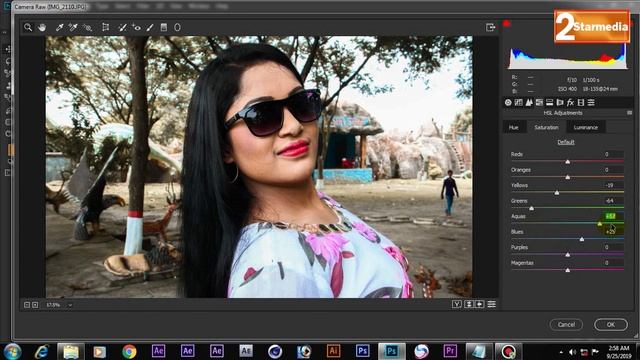
Task: Toggle full screen mode icon
Action: [491, 27]
